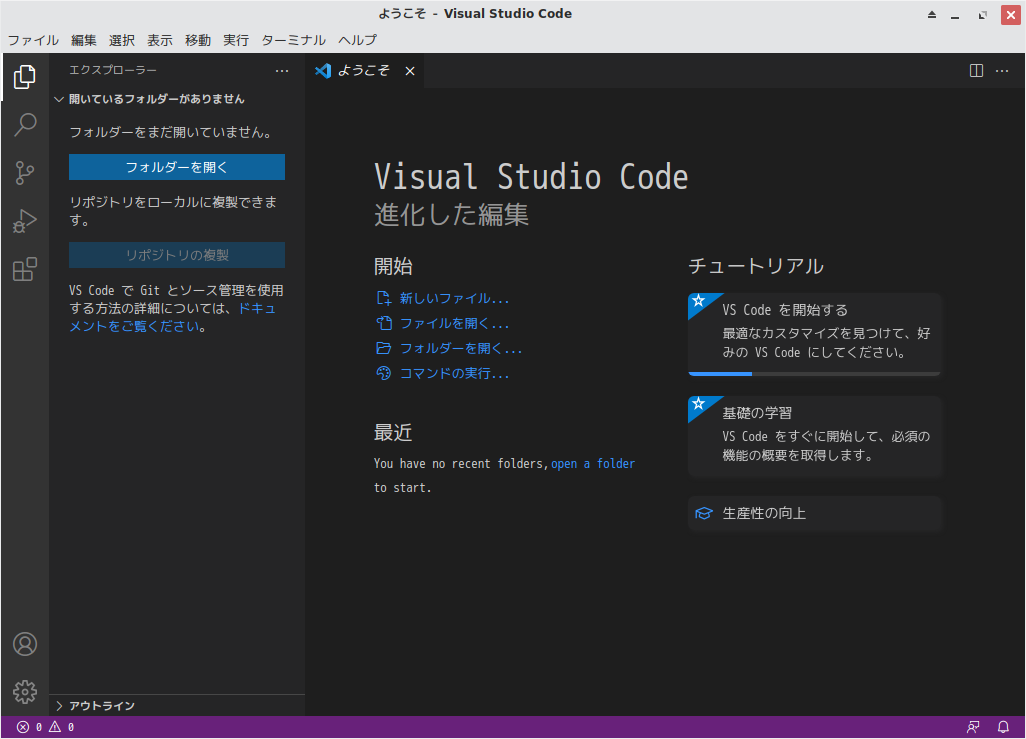Open the ターミナル menu

pyautogui.click(x=293, y=41)
